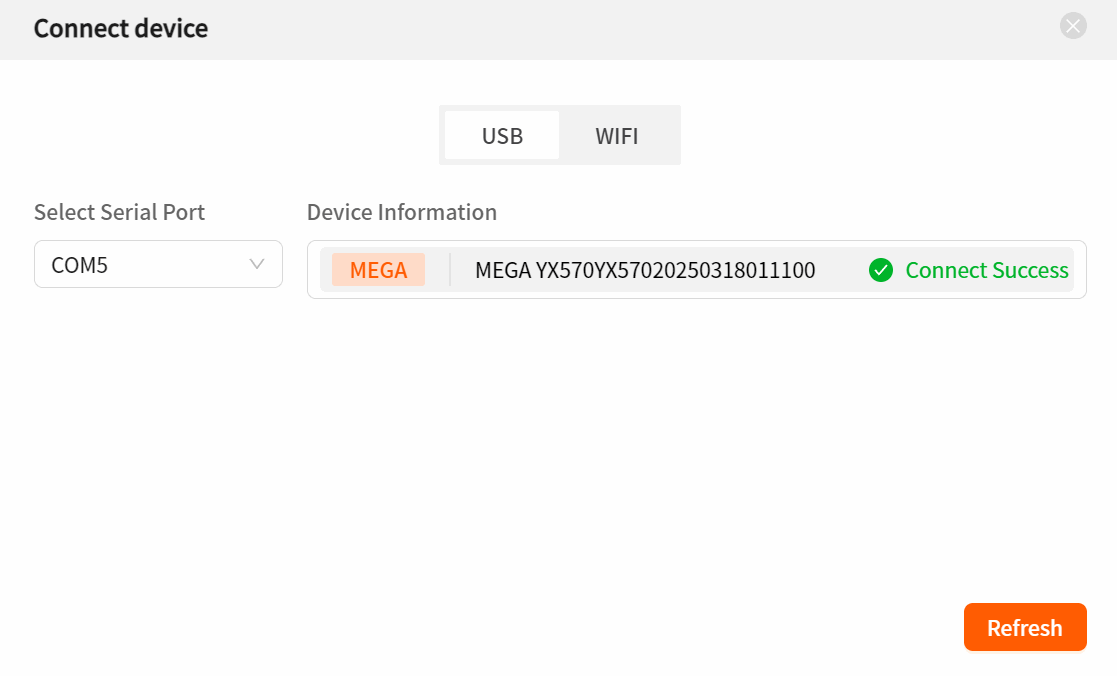Click the Connect device title text
The height and width of the screenshot is (676, 1117).
point(121,28)
